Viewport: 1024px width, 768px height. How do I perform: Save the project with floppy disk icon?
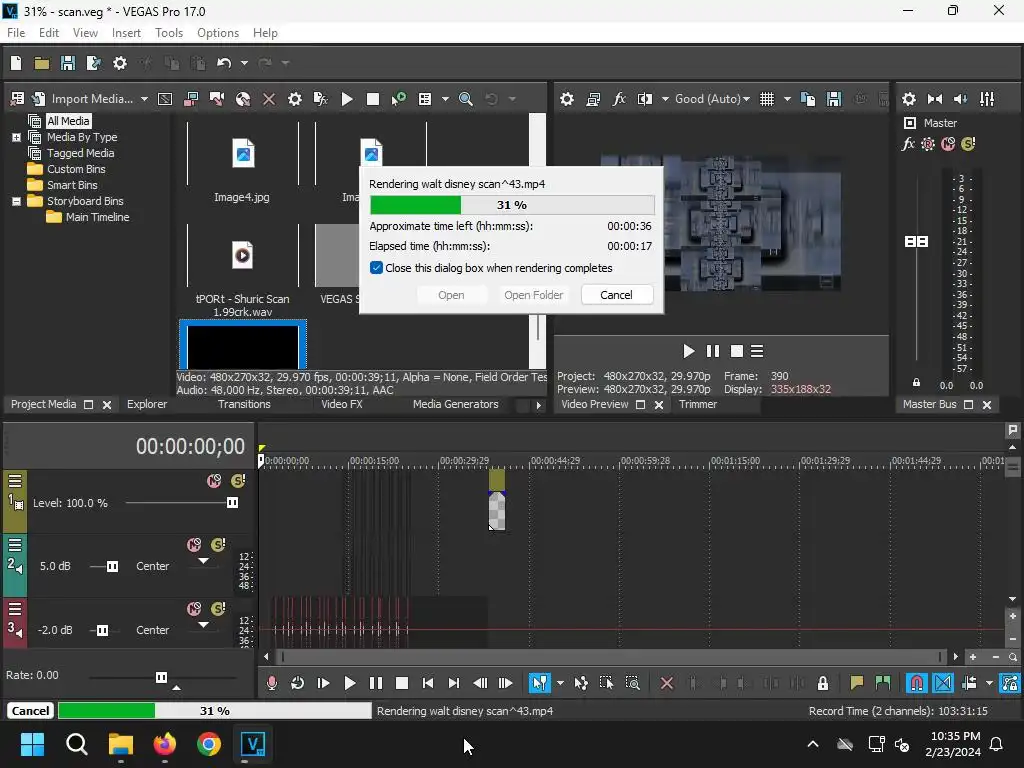(67, 63)
